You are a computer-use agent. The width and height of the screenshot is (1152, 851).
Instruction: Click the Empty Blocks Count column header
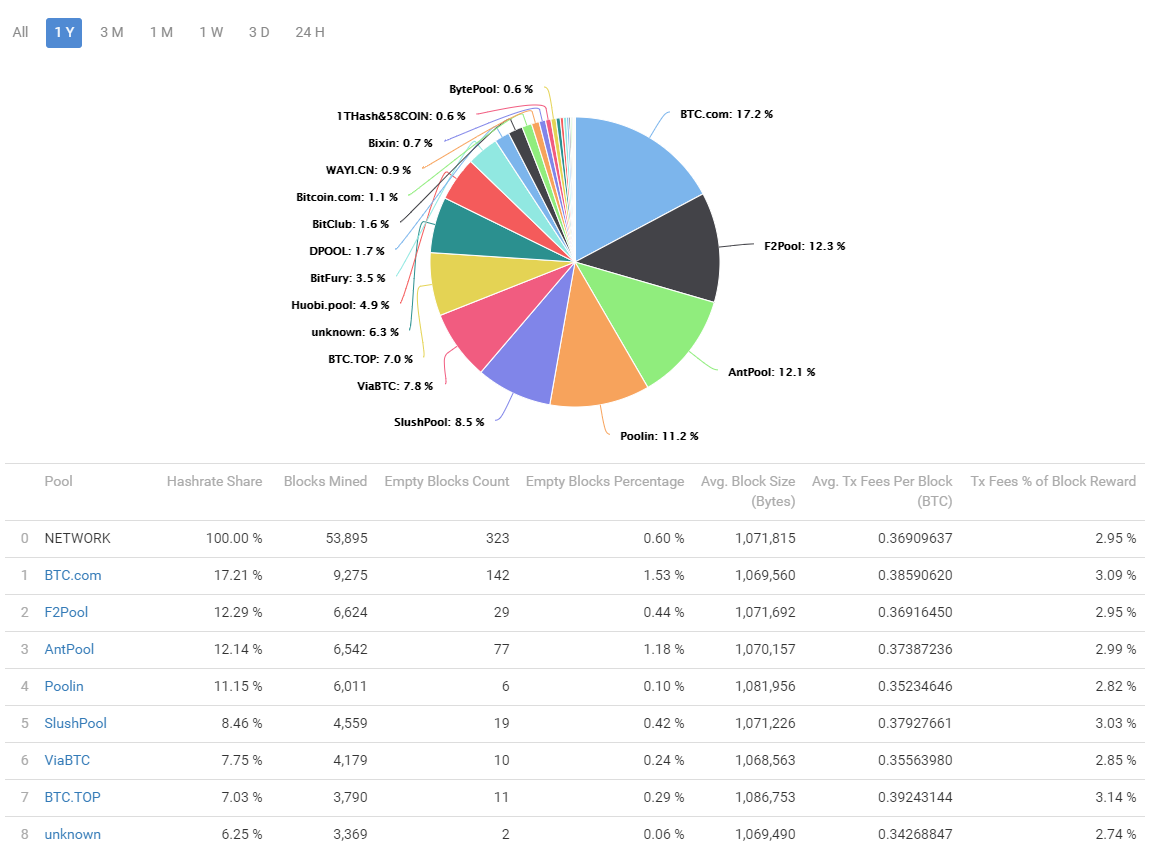click(447, 481)
